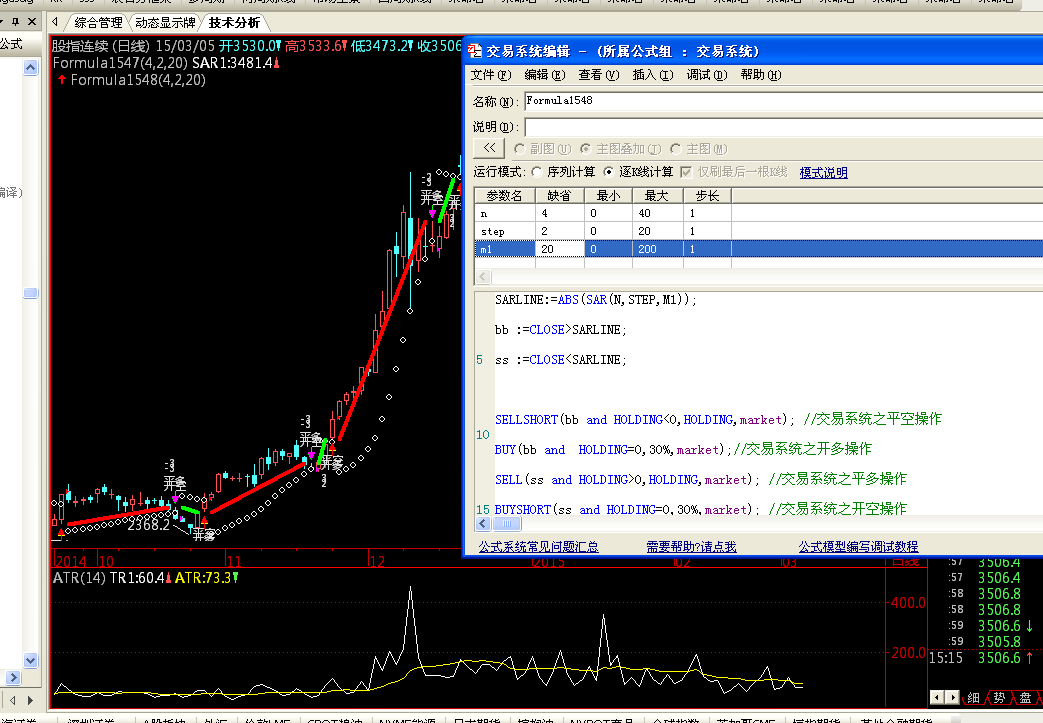The image size is (1043, 723).
Task: Open the 插入 menu in editor
Action: 653,74
